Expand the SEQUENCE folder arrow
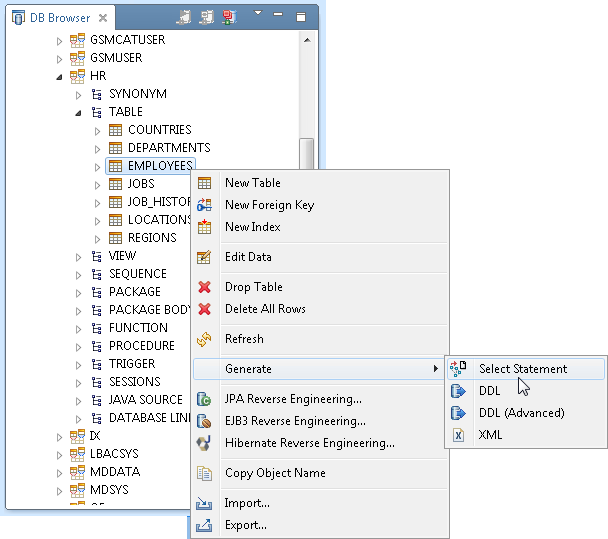Screen dimensions: 608x539 (x=78, y=274)
